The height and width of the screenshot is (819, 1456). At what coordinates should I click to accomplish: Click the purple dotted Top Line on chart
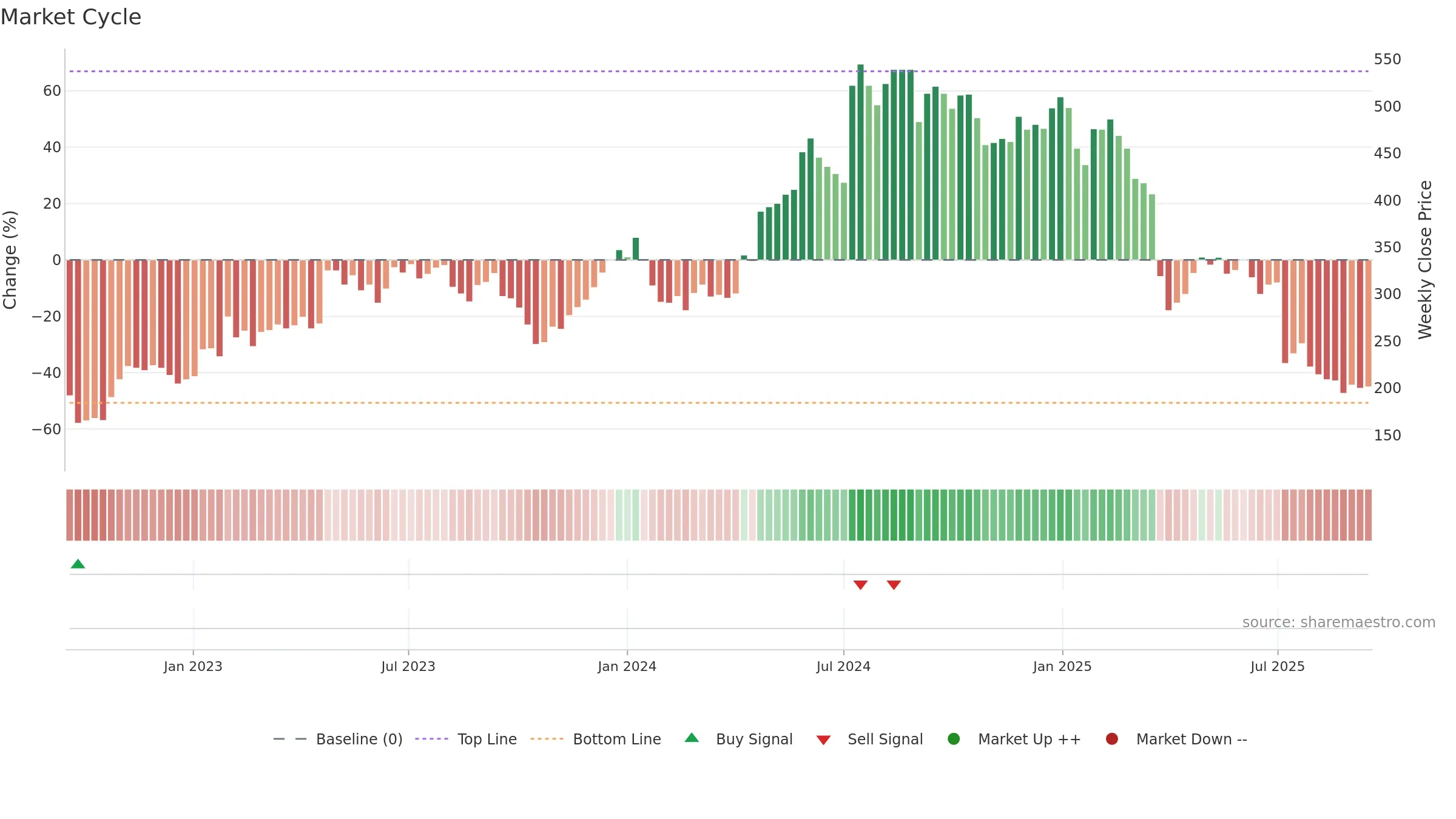click(719, 72)
